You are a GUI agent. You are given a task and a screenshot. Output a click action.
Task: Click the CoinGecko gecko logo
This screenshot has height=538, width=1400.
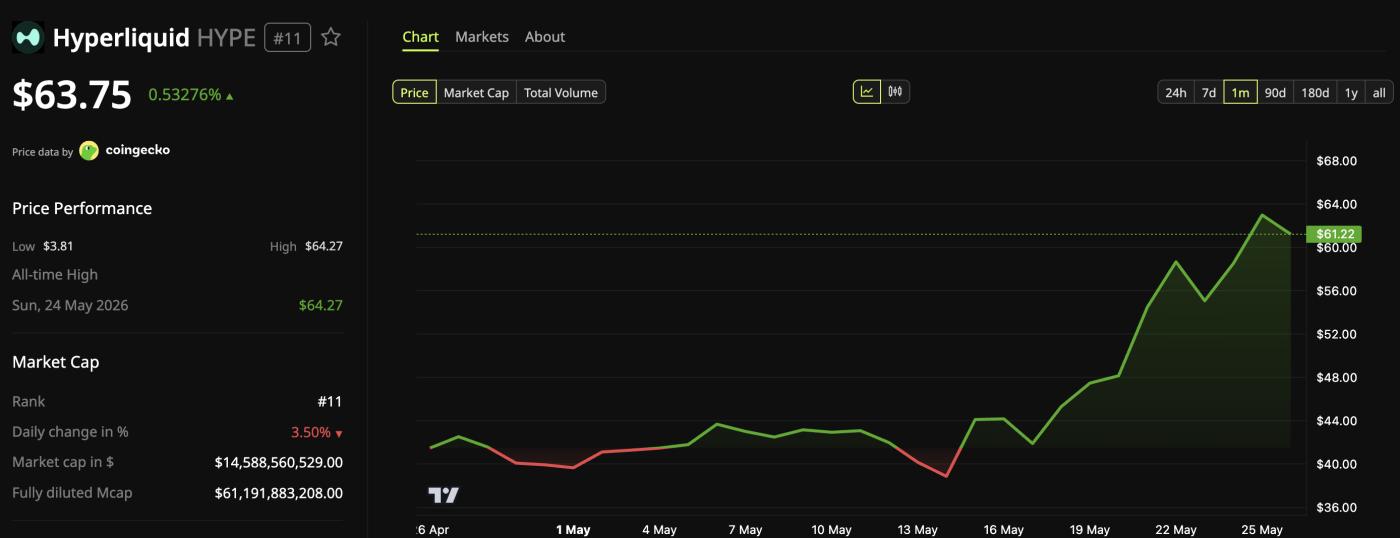click(x=89, y=150)
